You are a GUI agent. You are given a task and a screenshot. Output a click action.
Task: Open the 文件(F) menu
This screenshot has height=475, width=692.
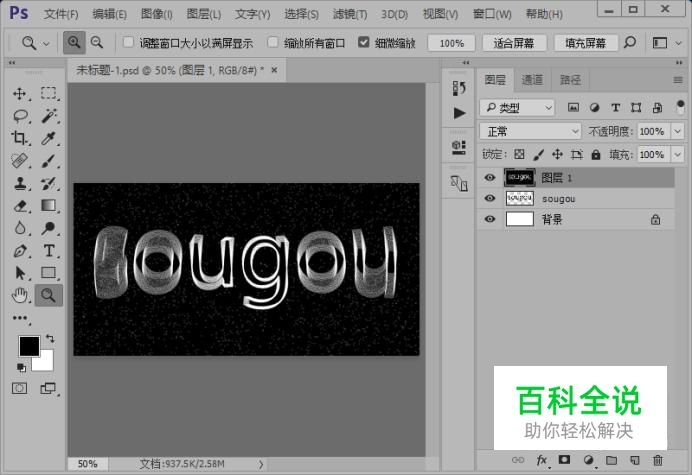(x=61, y=14)
